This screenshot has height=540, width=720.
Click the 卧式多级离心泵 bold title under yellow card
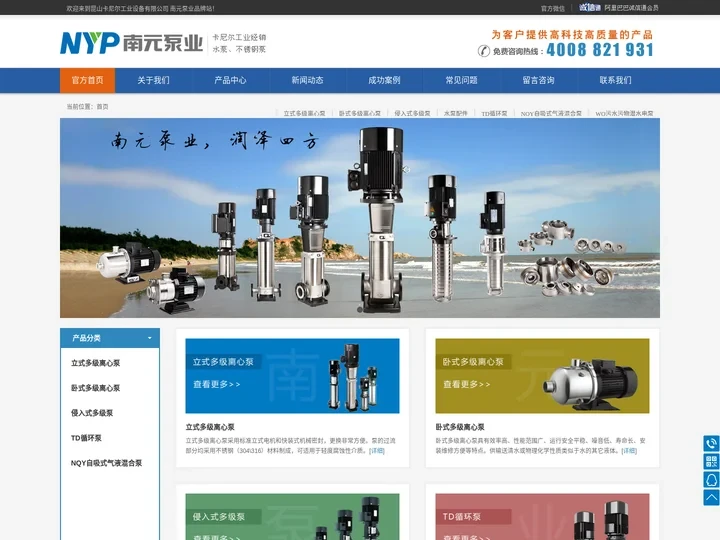[x=460, y=427]
